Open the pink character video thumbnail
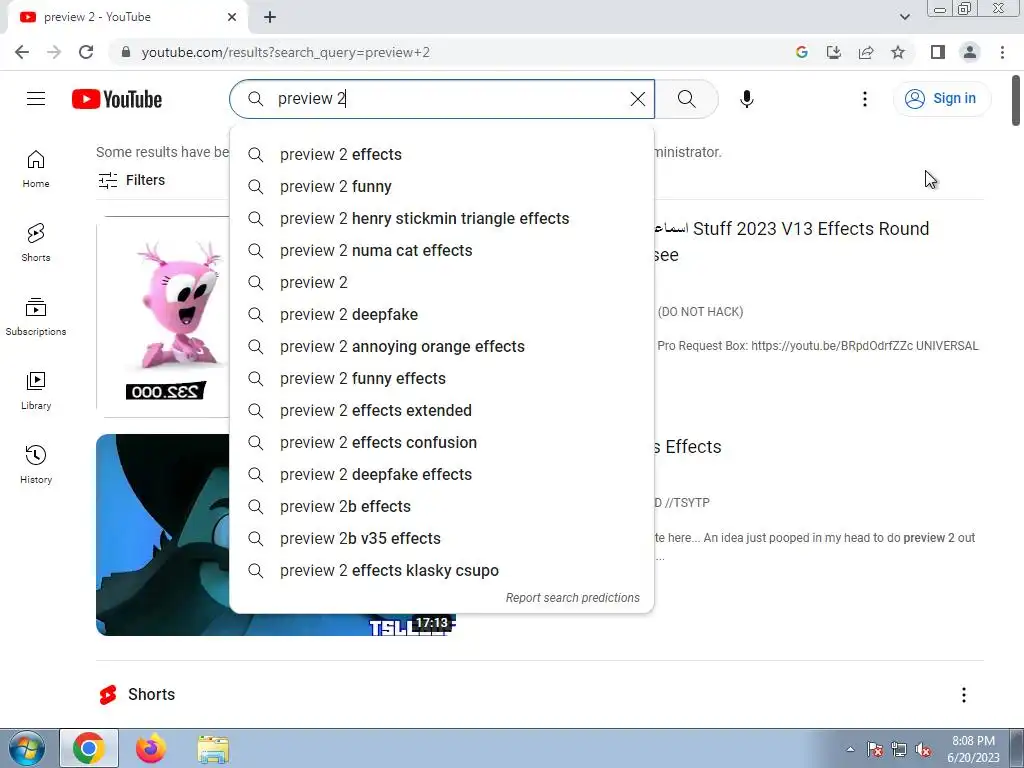The image size is (1024, 768). (x=163, y=317)
